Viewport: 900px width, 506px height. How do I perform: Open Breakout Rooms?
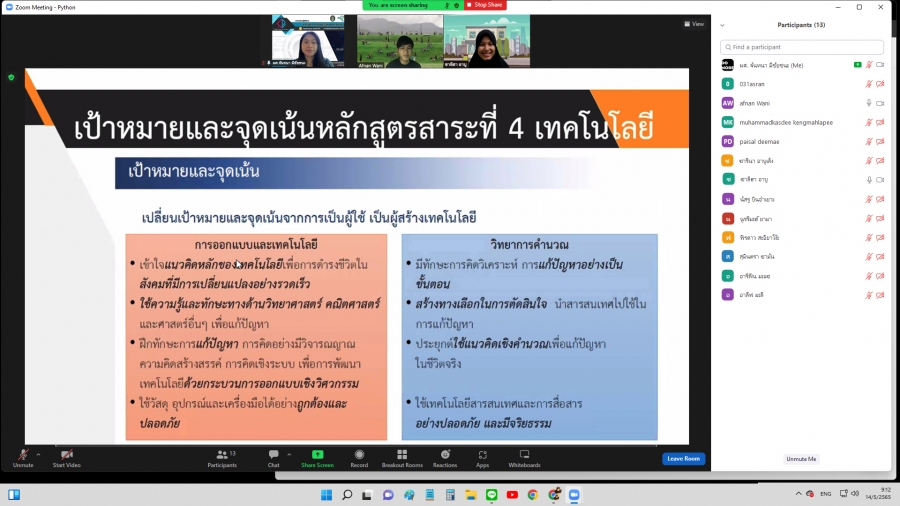(402, 455)
